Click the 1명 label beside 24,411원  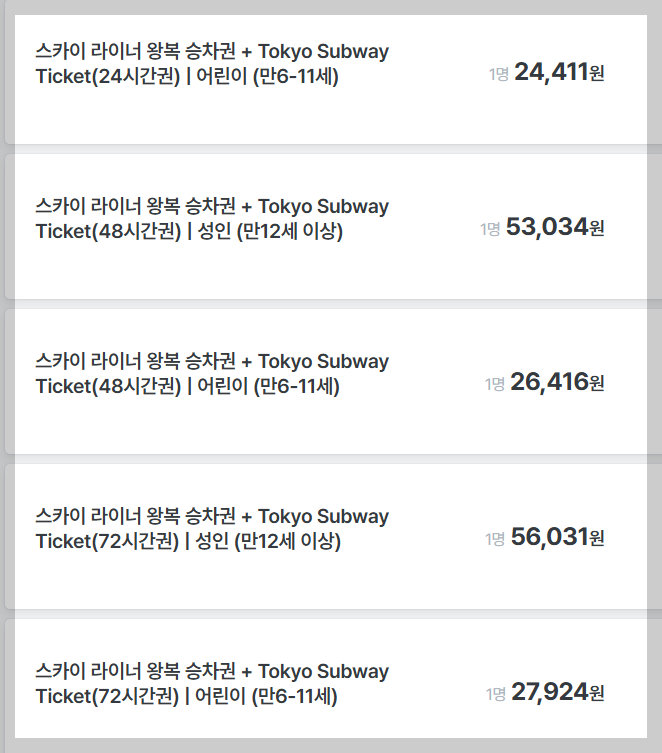pos(499,74)
